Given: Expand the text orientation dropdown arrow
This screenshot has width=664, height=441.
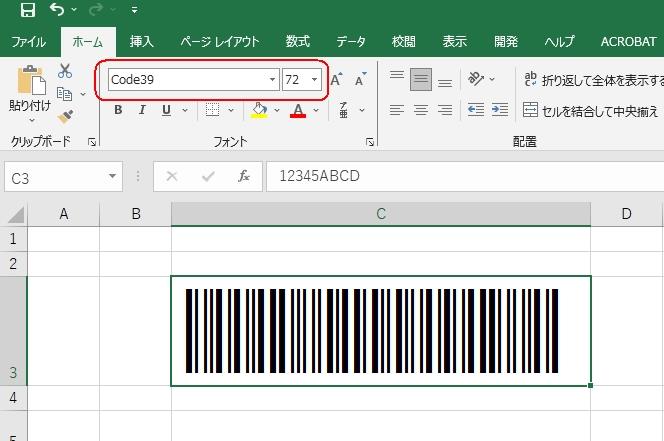Looking at the screenshot, I should coord(492,79).
